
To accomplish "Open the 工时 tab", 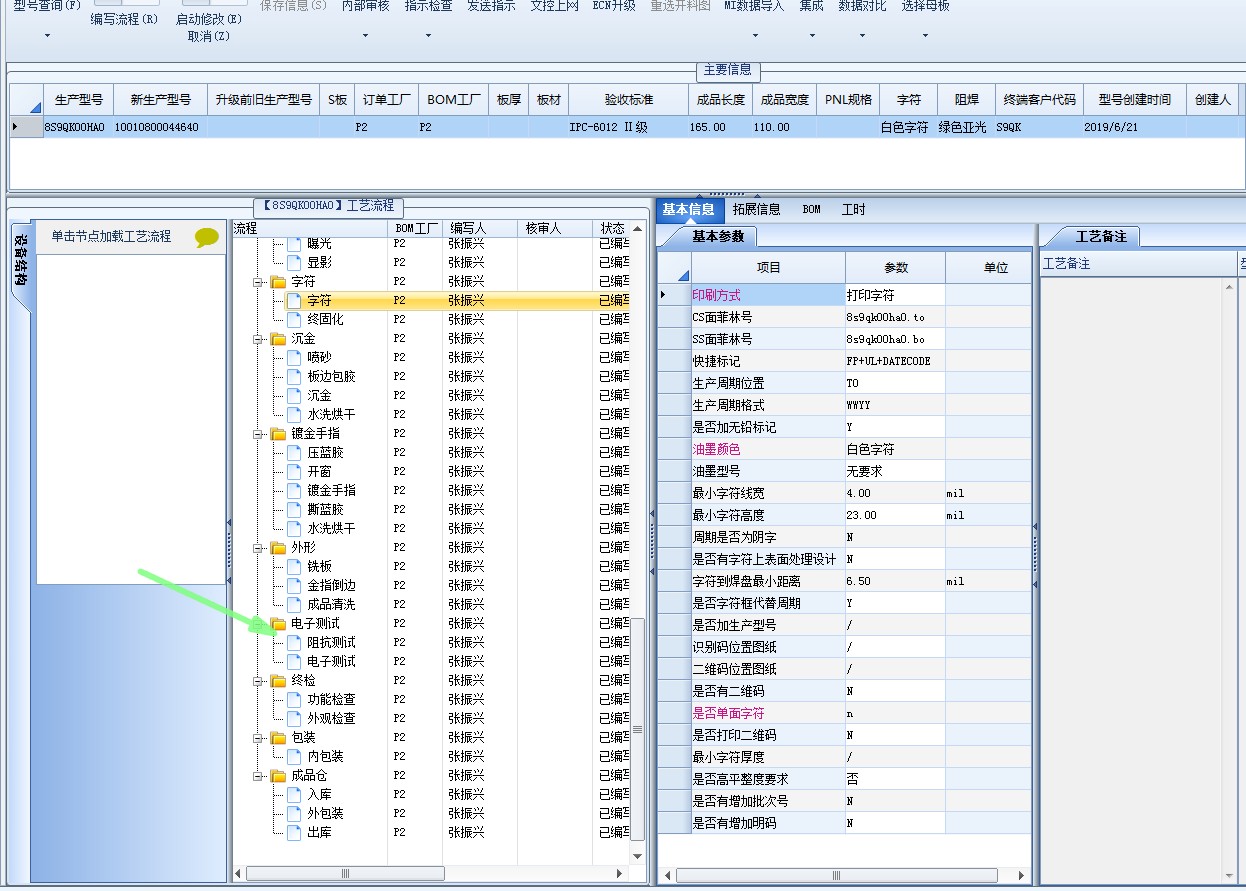I will coord(853,209).
